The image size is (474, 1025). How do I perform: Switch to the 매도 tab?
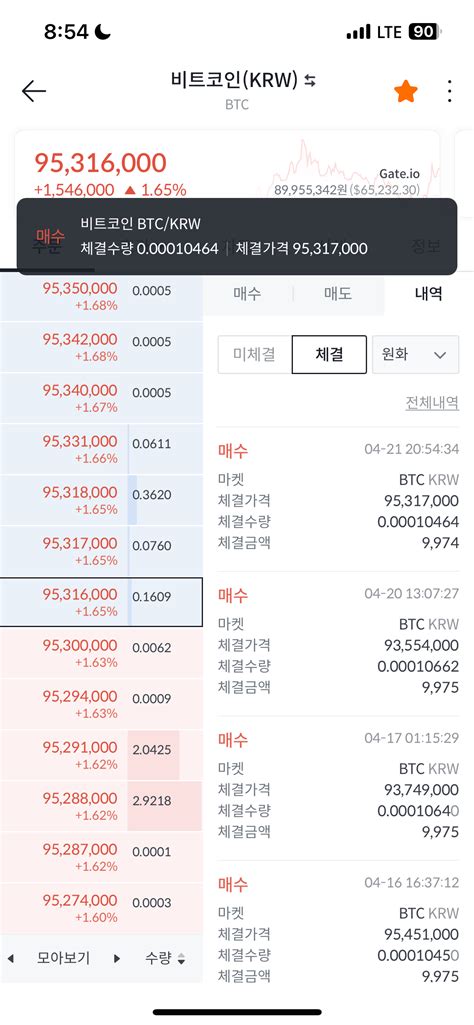pos(338,294)
